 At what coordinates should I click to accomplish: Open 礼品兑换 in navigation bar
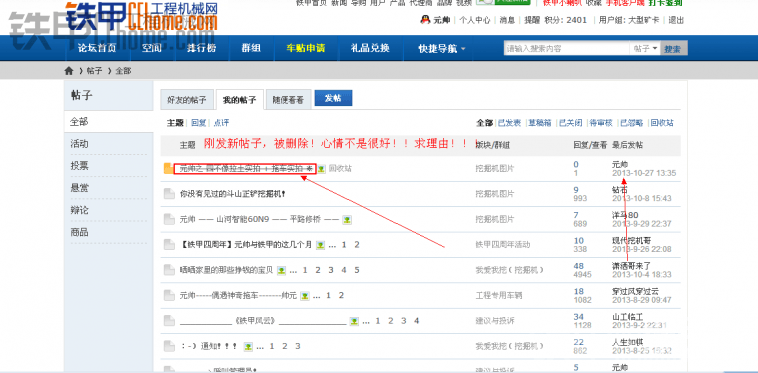[370, 48]
